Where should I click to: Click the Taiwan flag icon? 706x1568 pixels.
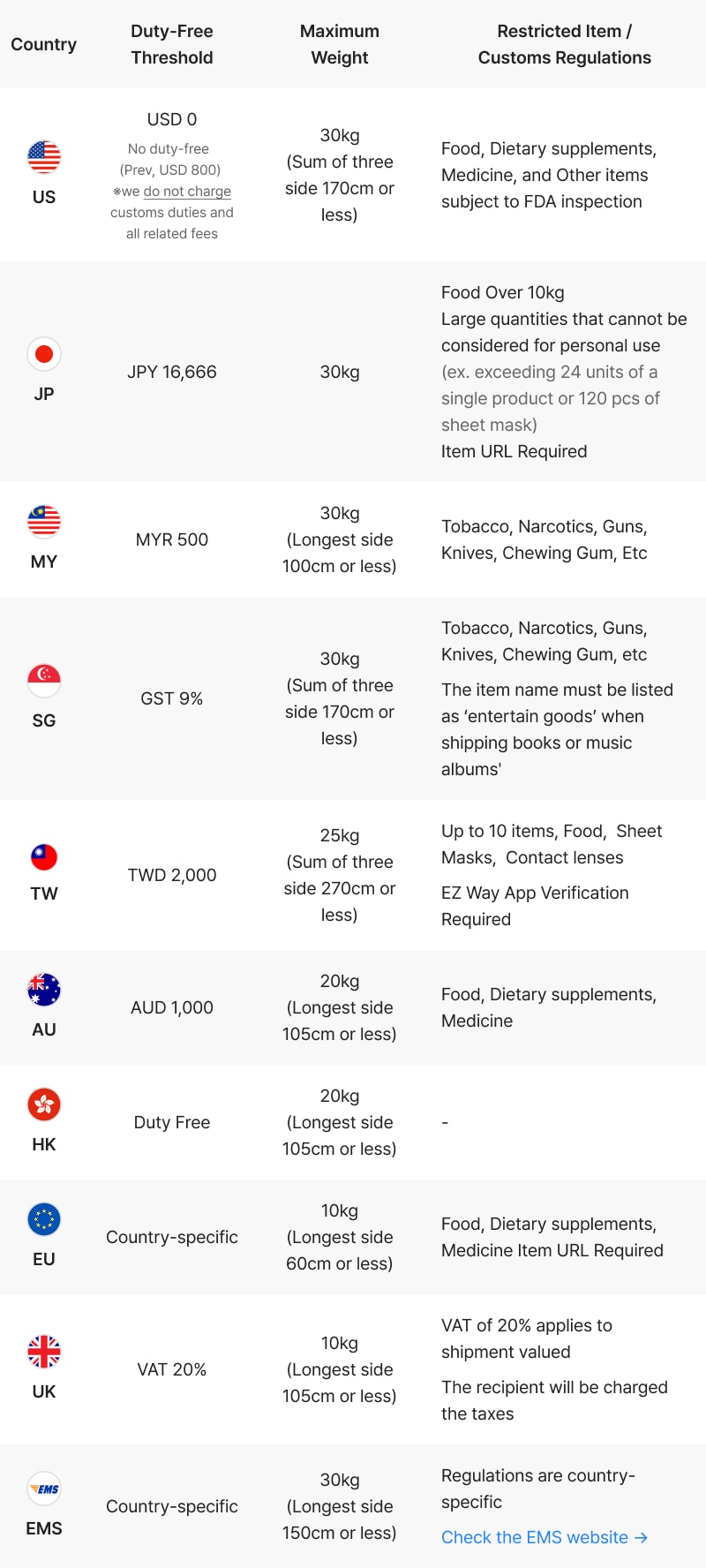click(x=44, y=857)
